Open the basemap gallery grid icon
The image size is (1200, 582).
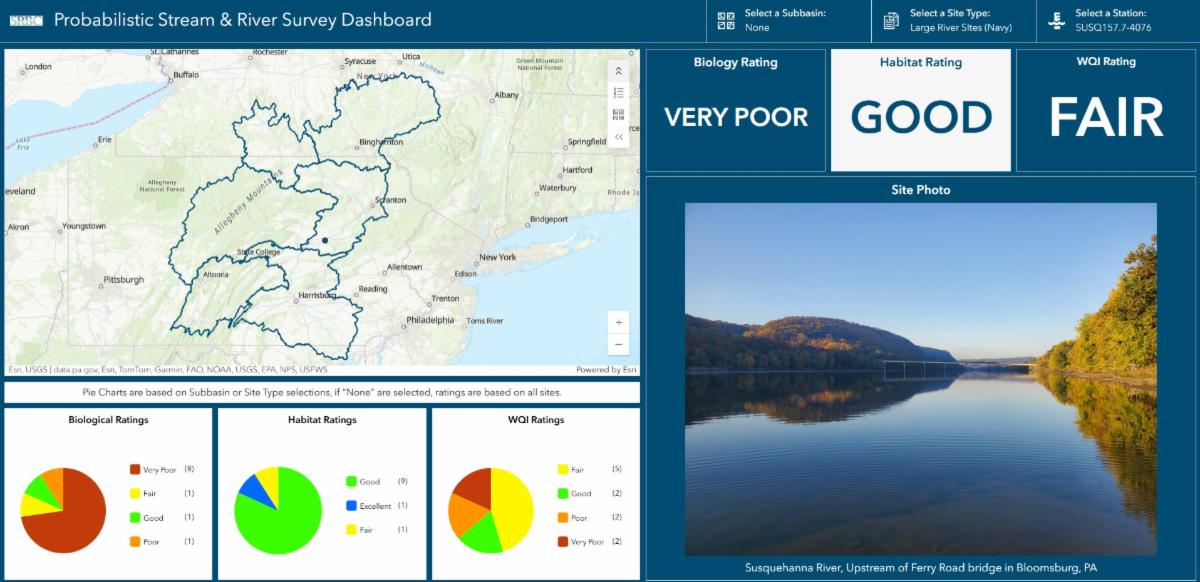(x=618, y=115)
